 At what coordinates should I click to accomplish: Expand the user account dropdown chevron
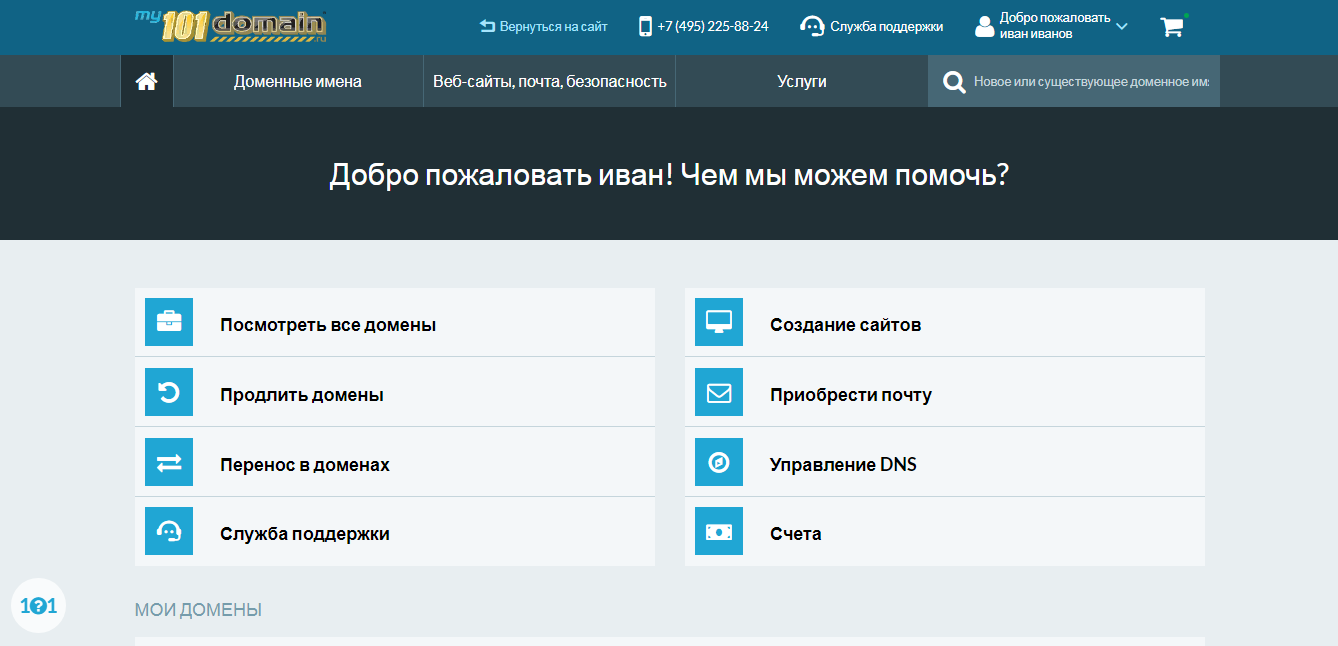(1121, 27)
